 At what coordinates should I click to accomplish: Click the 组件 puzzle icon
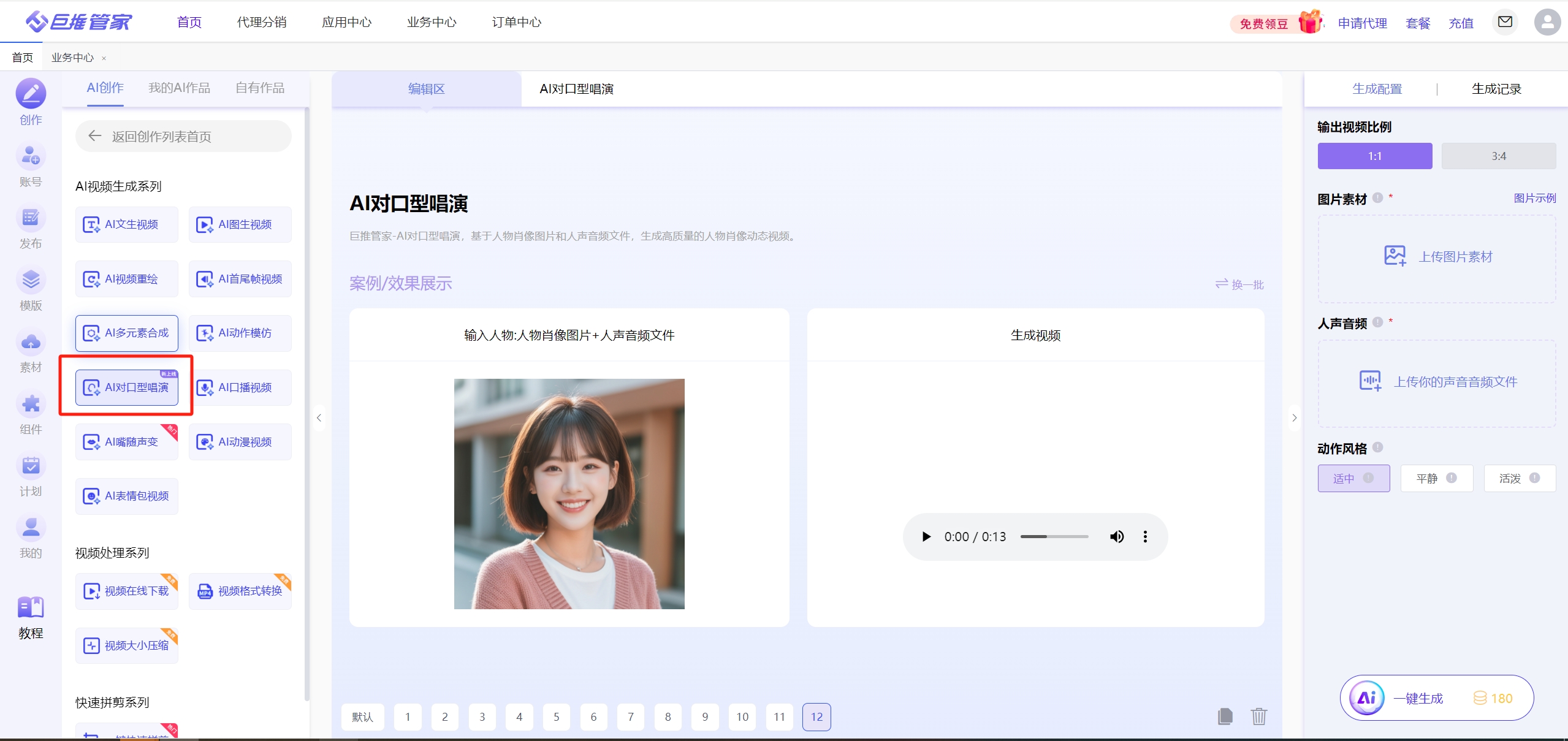coord(31,405)
